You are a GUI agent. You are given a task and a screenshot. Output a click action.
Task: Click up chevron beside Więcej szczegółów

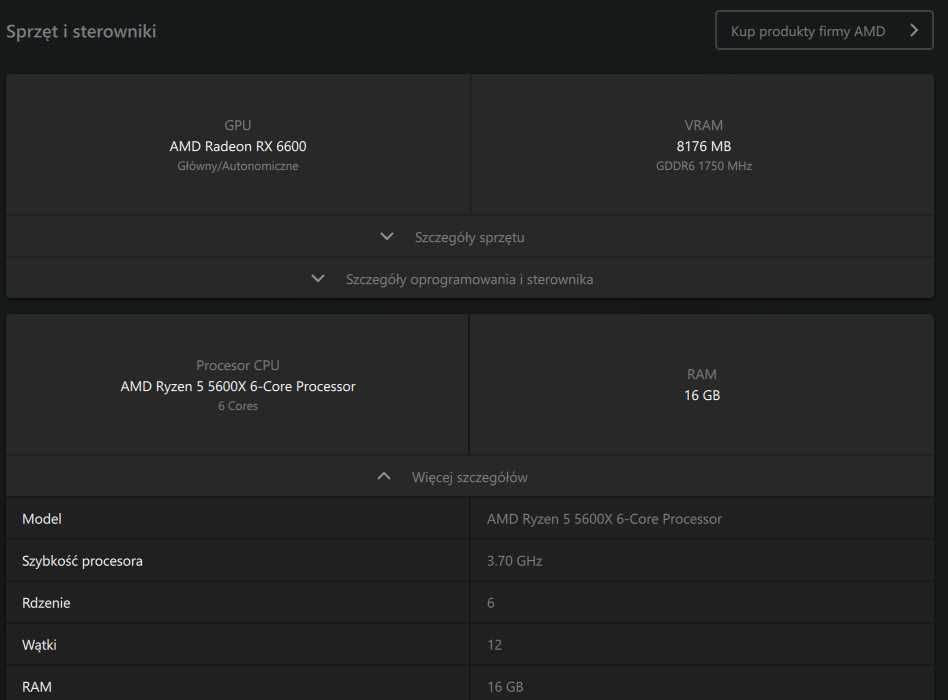point(384,476)
